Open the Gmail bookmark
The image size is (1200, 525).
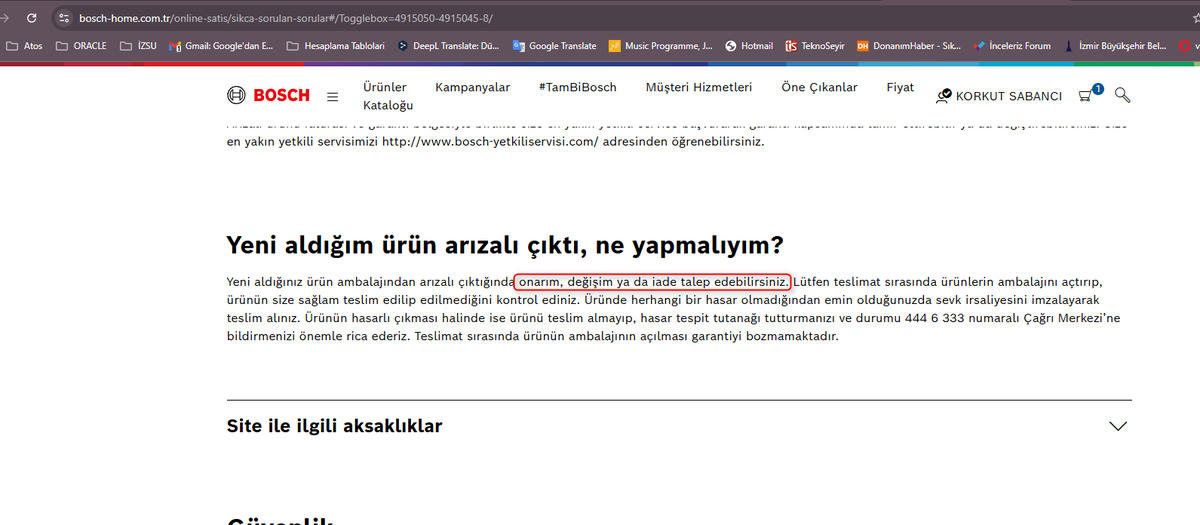pos(220,46)
